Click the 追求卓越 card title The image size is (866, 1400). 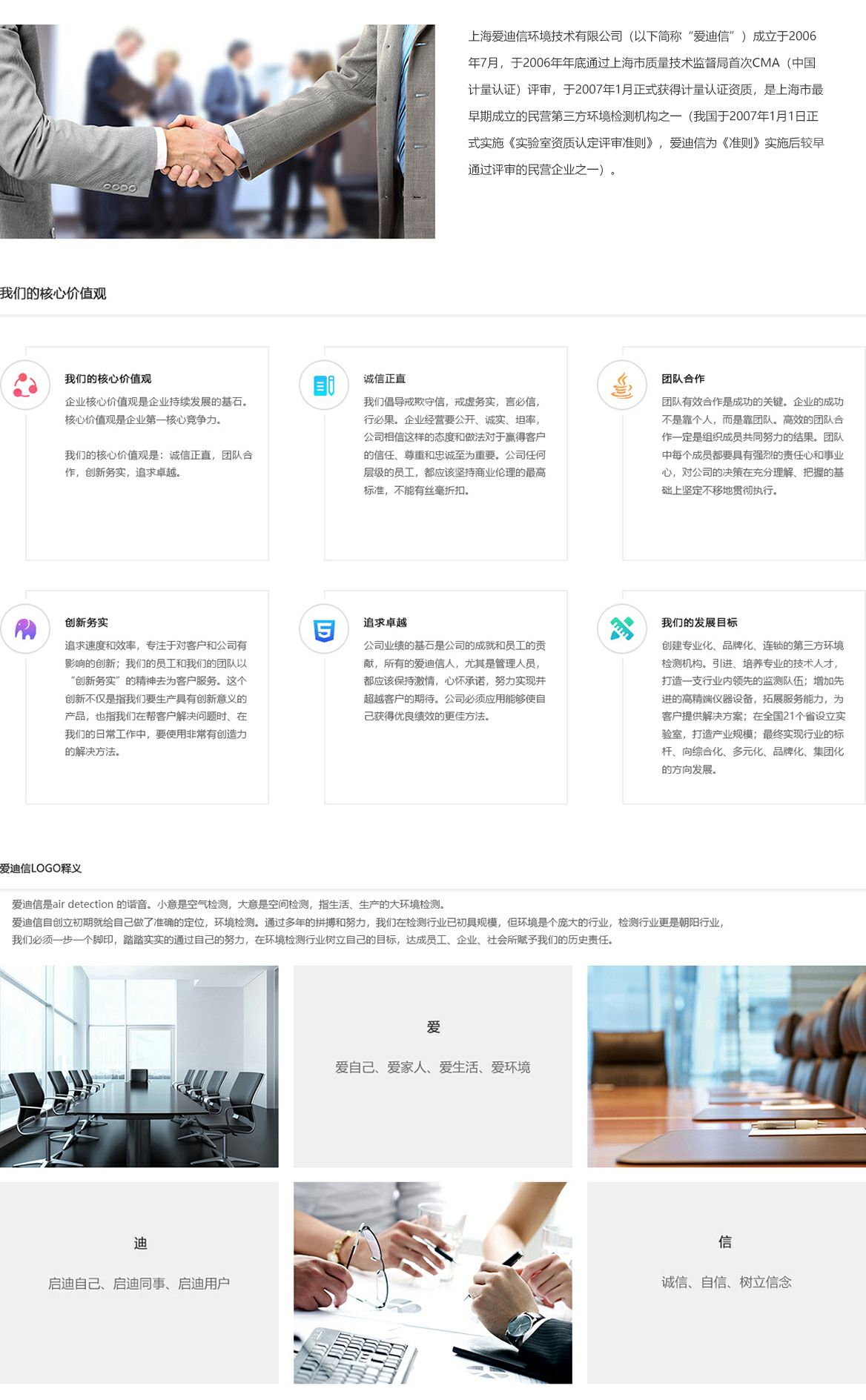[x=385, y=623]
